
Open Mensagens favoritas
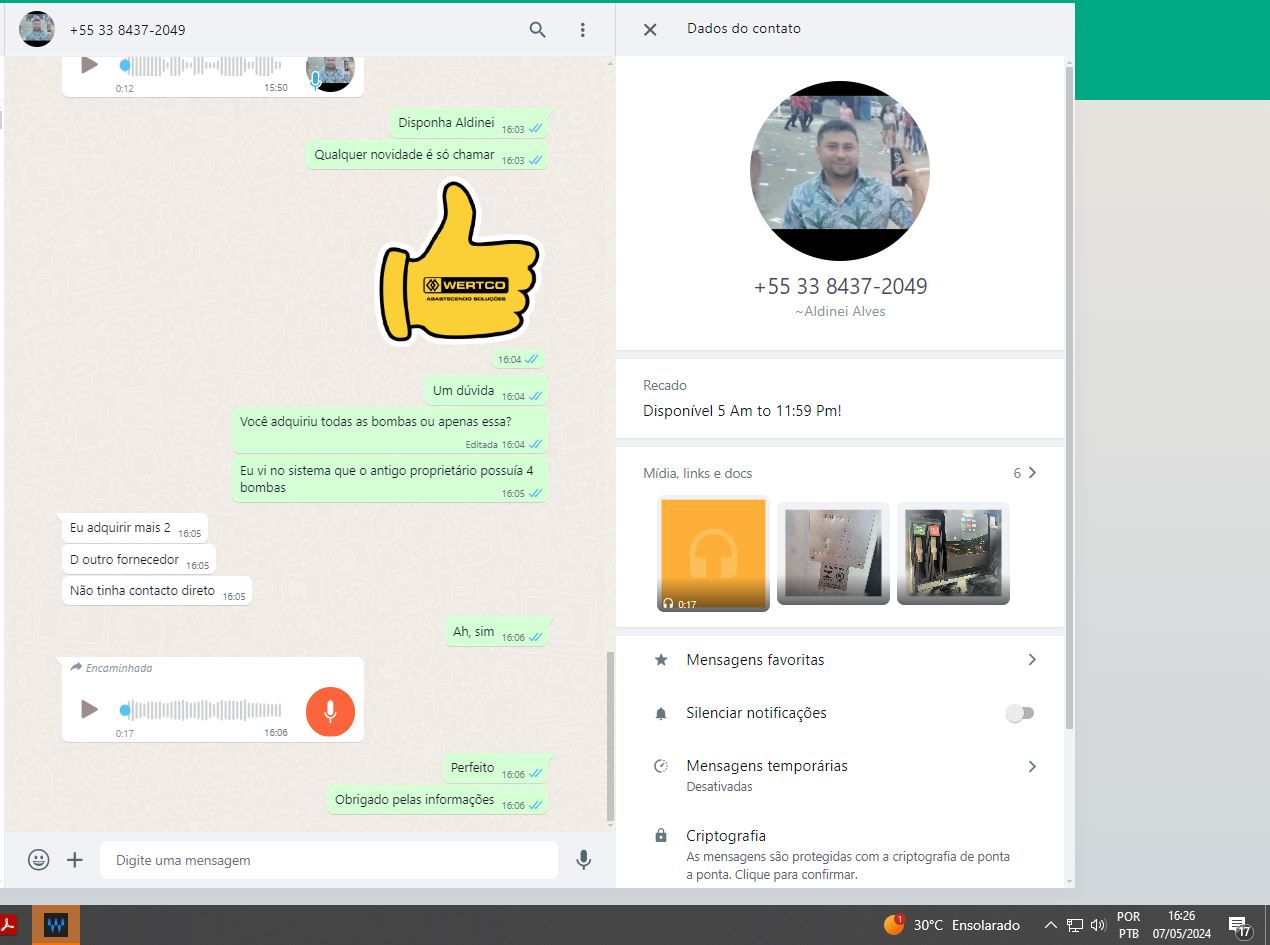[840, 660]
